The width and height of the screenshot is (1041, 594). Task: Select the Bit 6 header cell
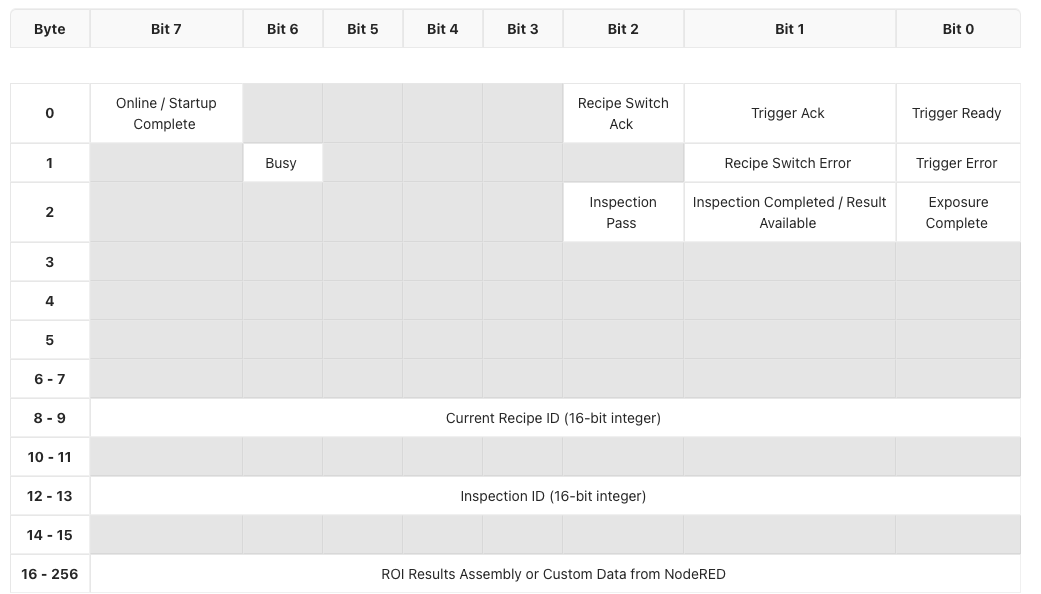(x=282, y=29)
